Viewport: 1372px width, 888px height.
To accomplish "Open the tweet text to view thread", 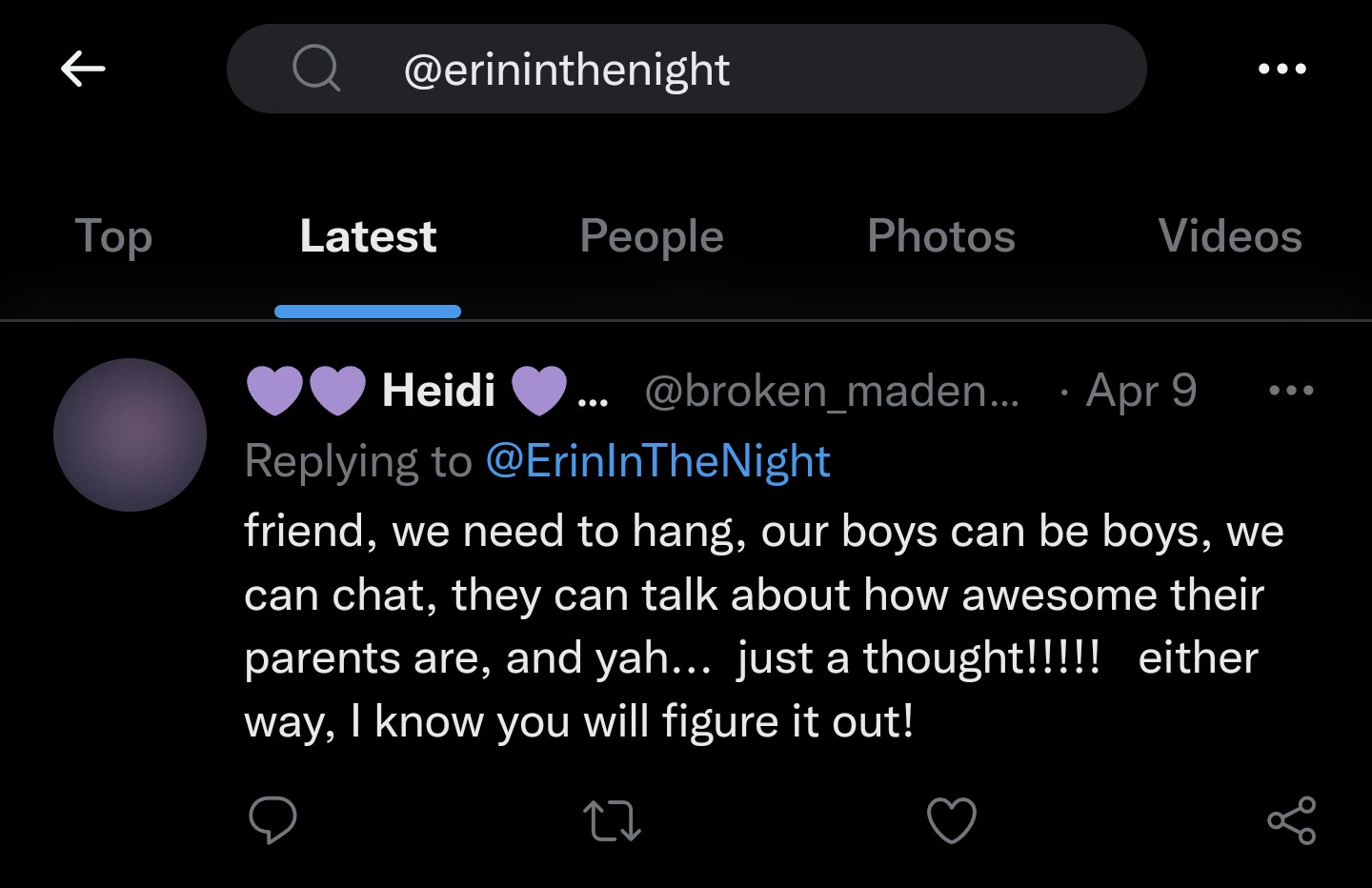I will coord(762,626).
